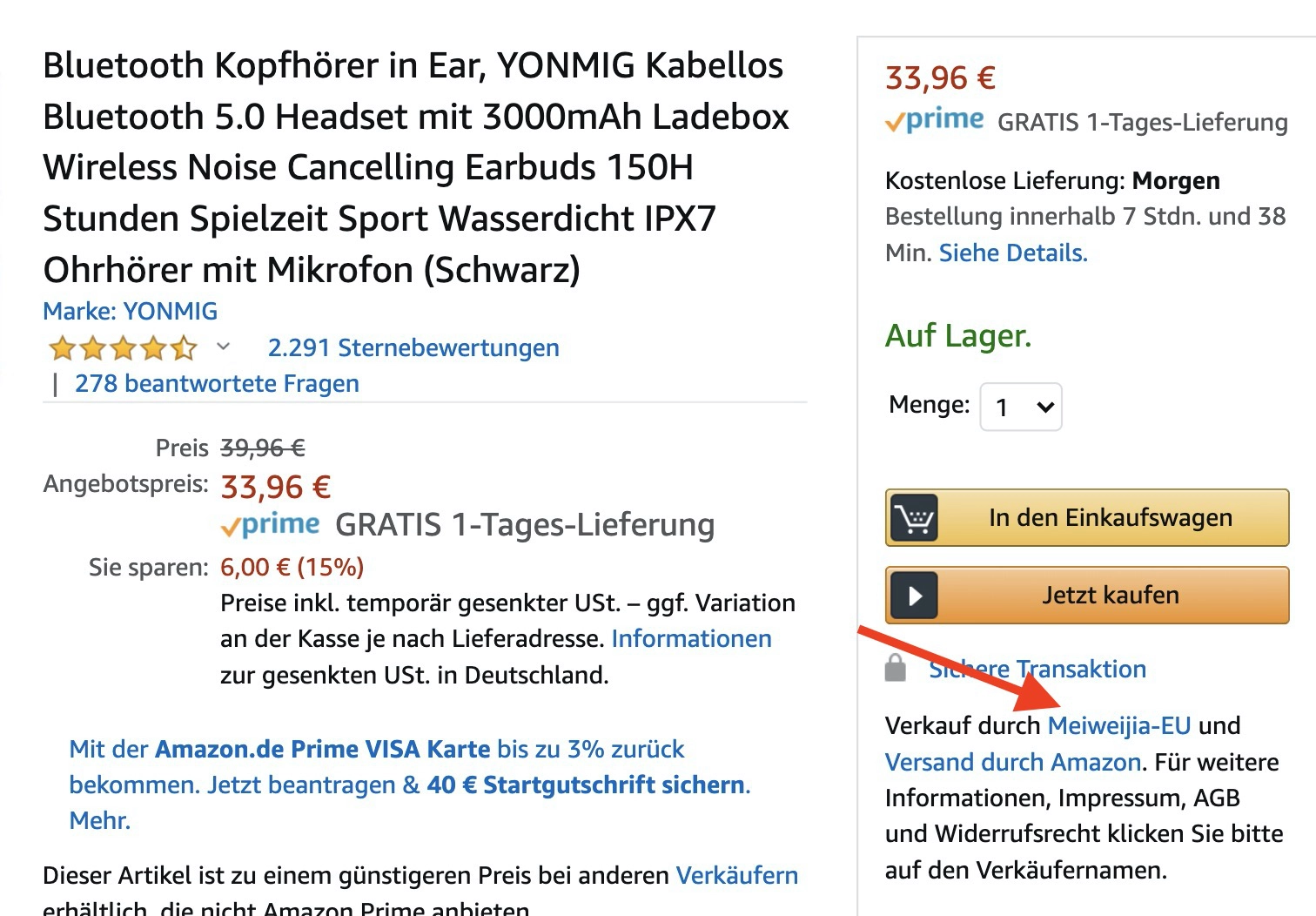Open the anderen Verkäufern link

736,875
